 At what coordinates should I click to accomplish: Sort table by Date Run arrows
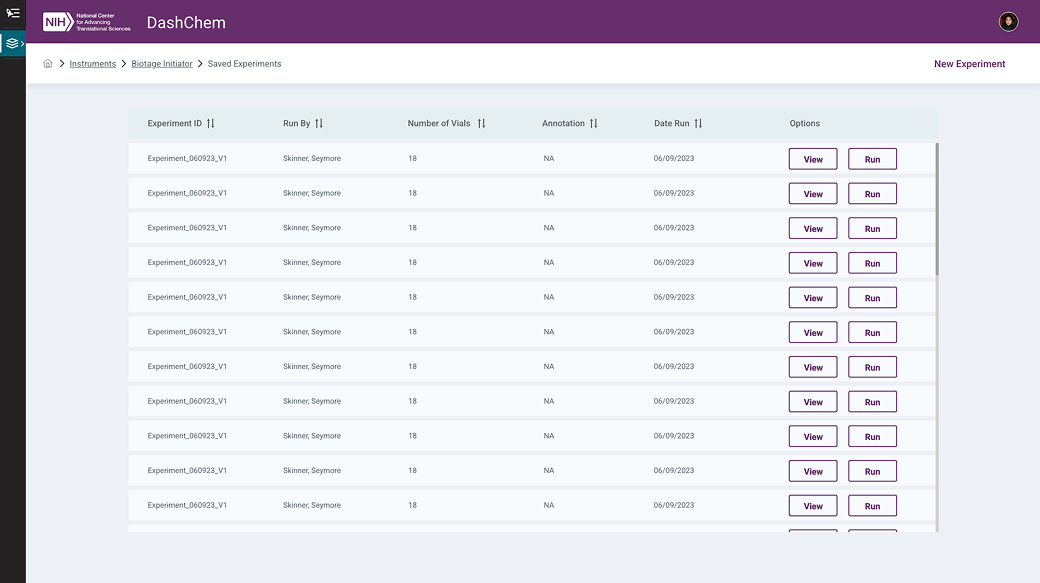coord(698,124)
